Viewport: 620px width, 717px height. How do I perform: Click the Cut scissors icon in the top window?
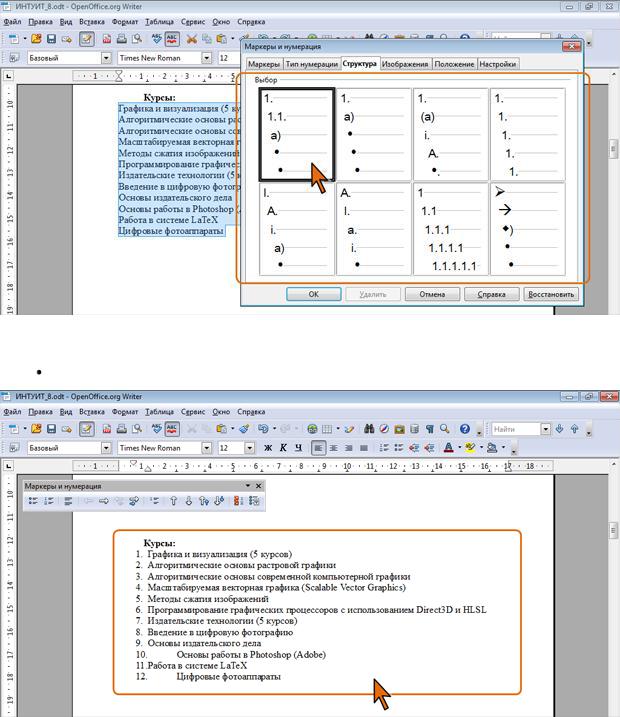point(192,39)
